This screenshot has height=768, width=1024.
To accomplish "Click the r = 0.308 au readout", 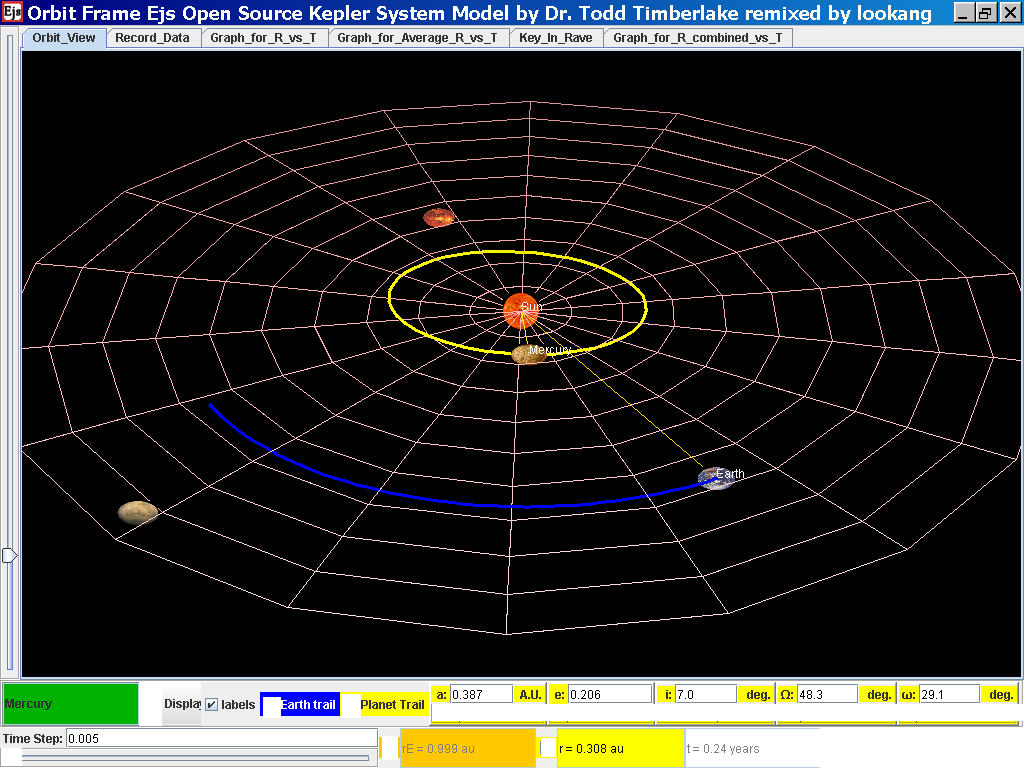I will 620,748.
